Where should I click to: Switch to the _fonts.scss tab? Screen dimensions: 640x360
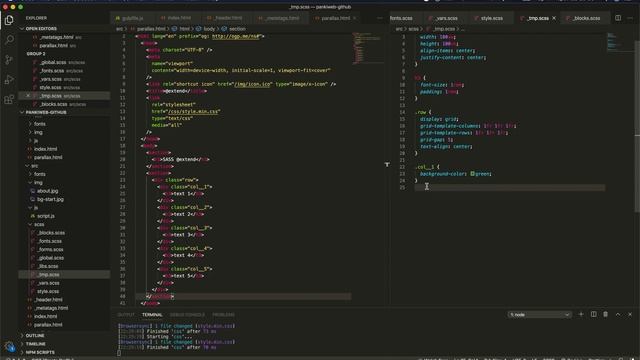[x=401, y=18]
